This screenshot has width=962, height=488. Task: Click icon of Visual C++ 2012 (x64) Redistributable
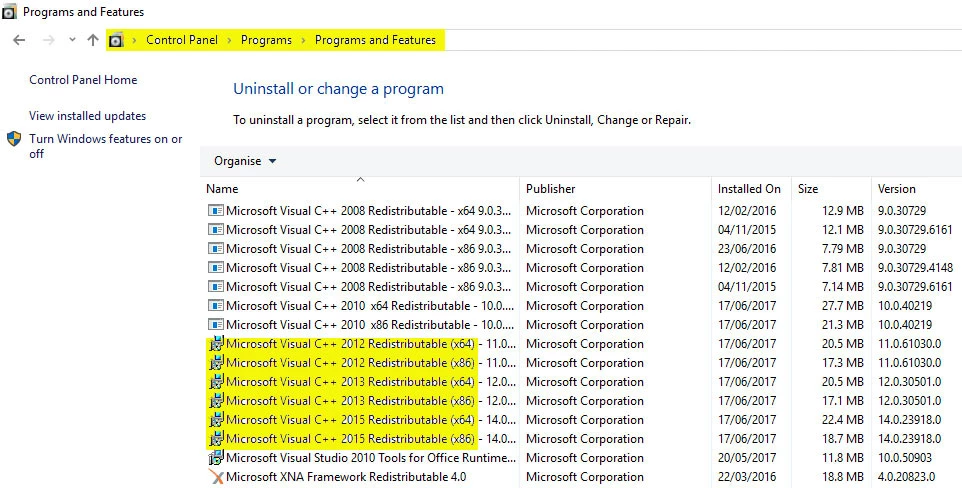[216, 344]
